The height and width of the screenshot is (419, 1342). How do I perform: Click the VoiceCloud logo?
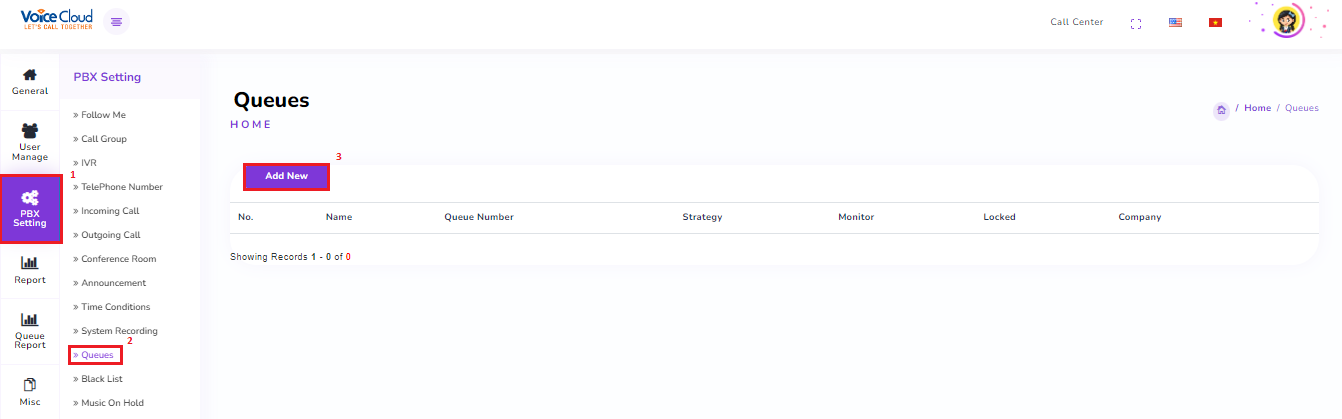[56, 20]
